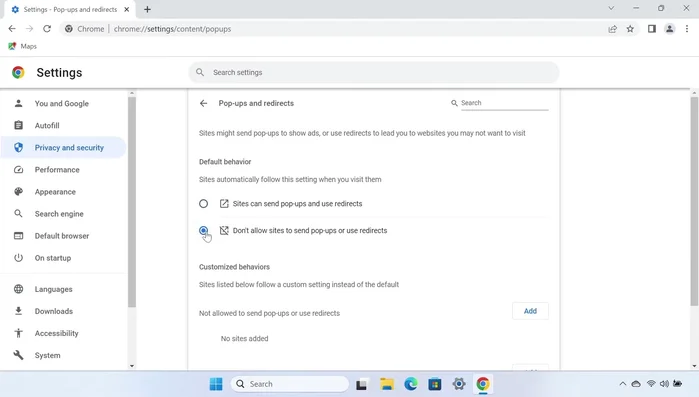Select Sites can send pop-ups radio
Viewport: 699px width, 397px height.
203,204
